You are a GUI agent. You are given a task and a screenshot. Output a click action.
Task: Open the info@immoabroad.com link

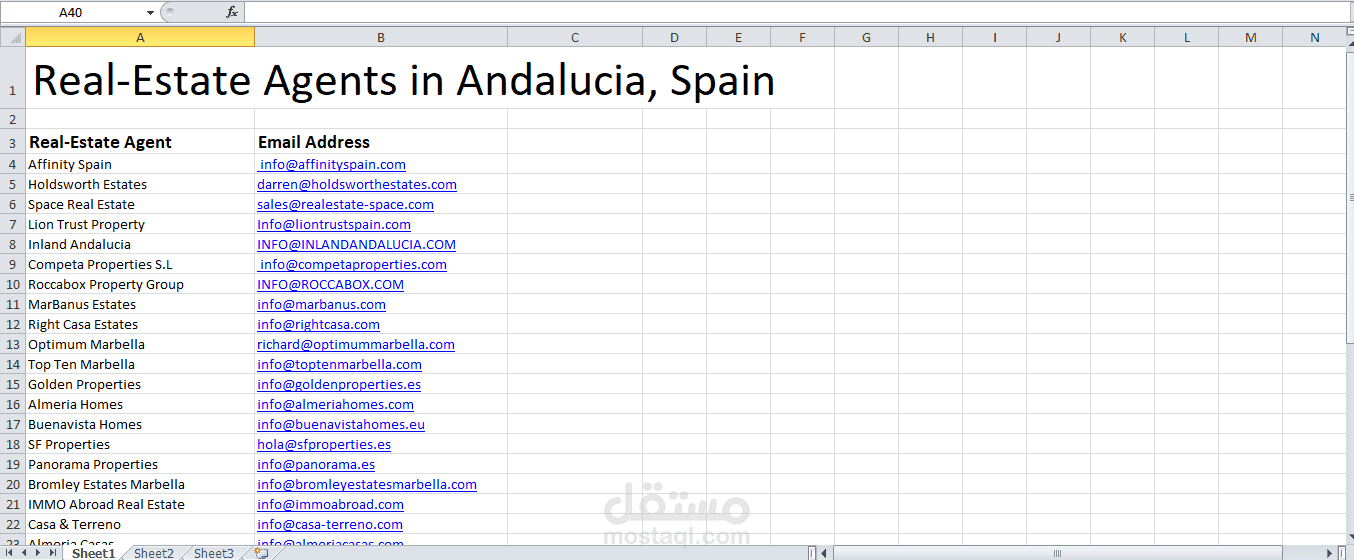tap(330, 504)
